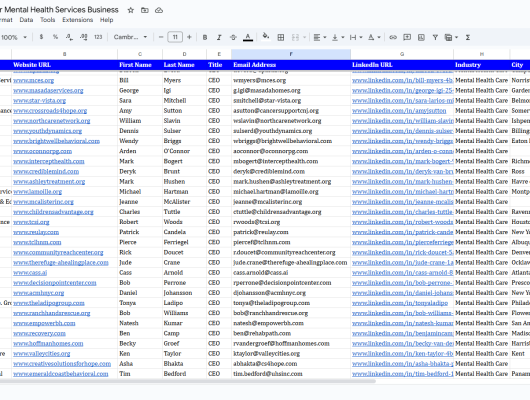Image resolution: width=530 pixels, height=400 pixels.
Task: Open the zoom 100% dropdown
Action: click(x=14, y=37)
